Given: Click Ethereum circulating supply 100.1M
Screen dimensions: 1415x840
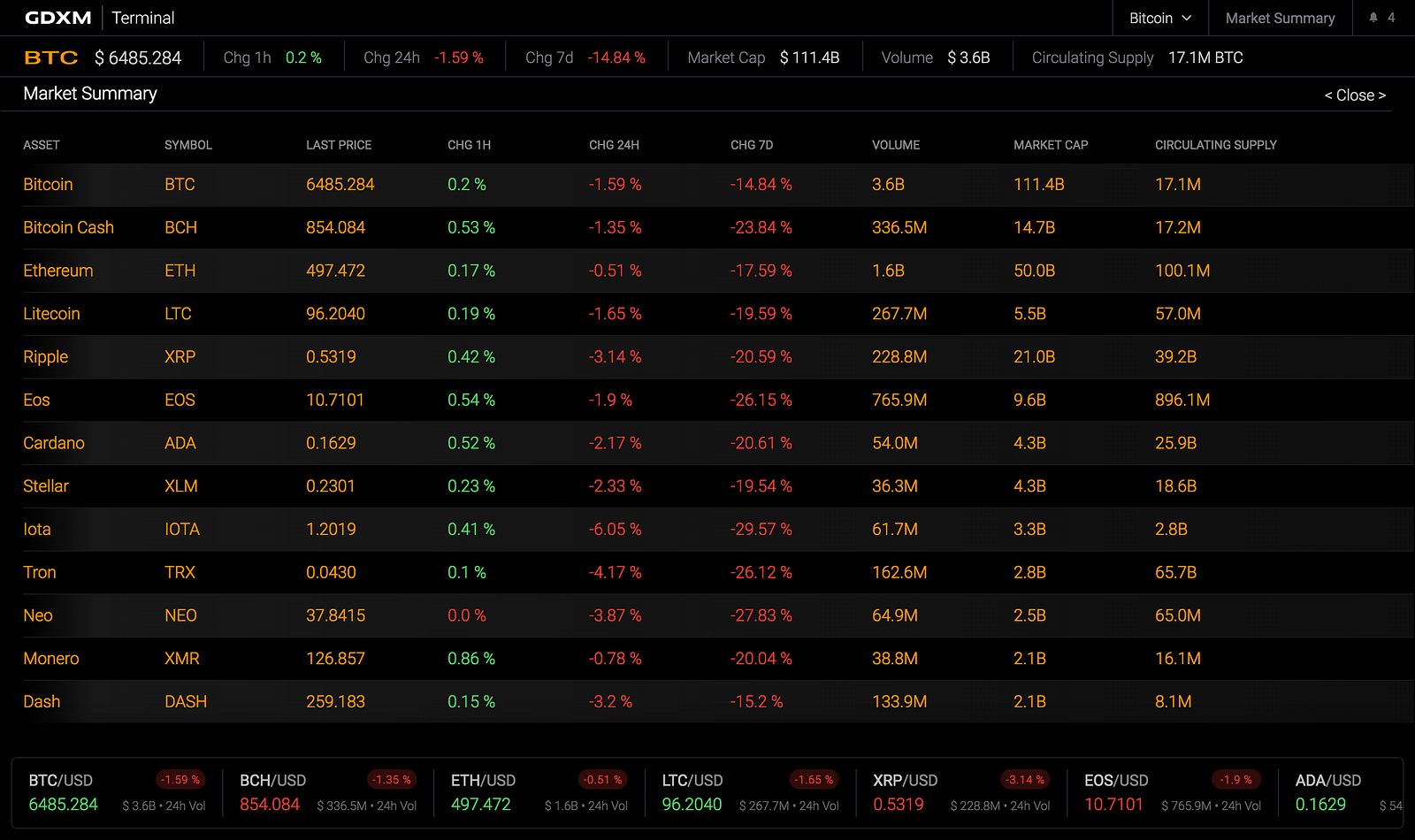Looking at the screenshot, I should (x=1182, y=271).
